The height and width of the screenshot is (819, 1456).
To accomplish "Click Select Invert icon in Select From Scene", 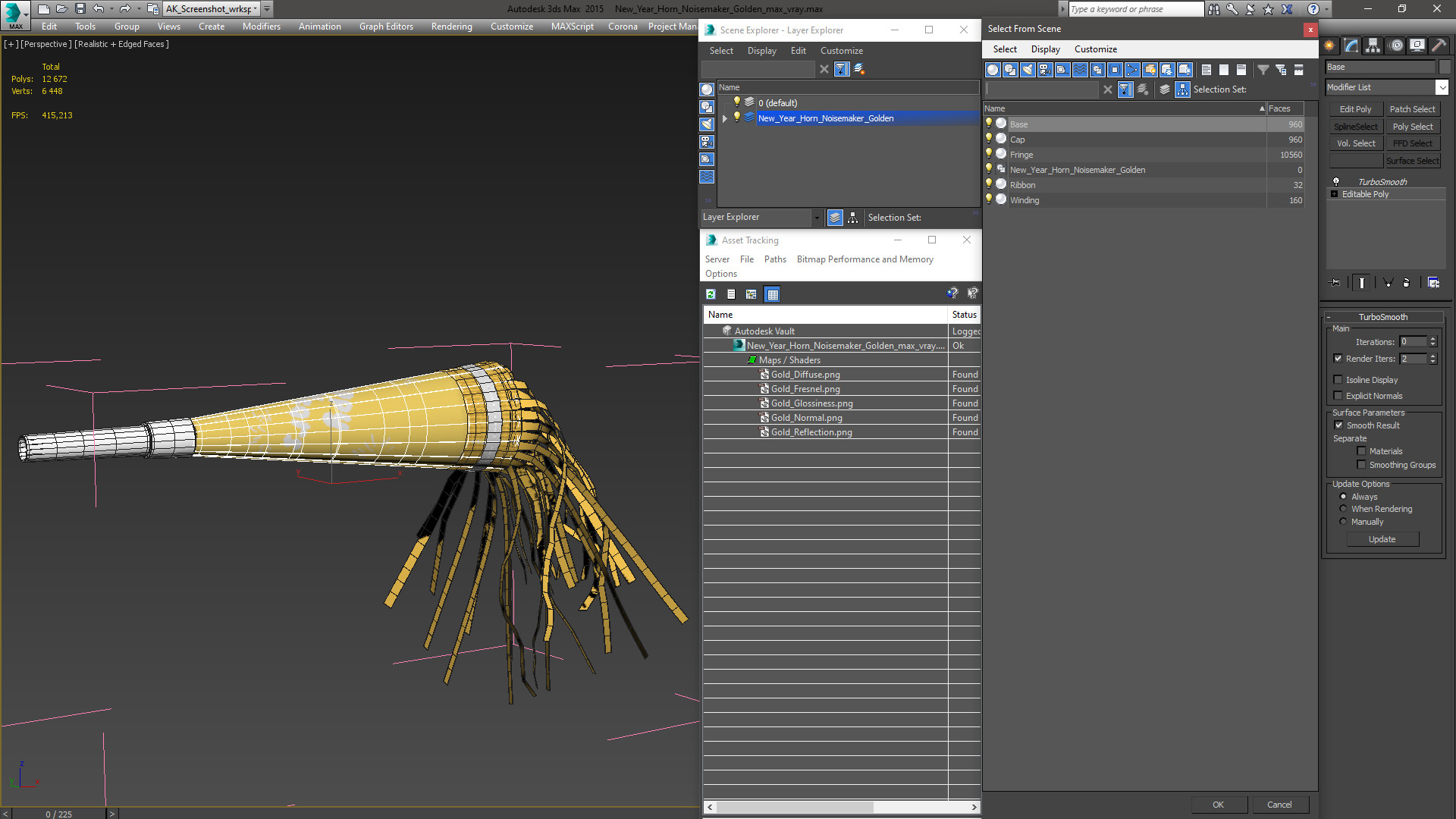I will click(x=1241, y=70).
